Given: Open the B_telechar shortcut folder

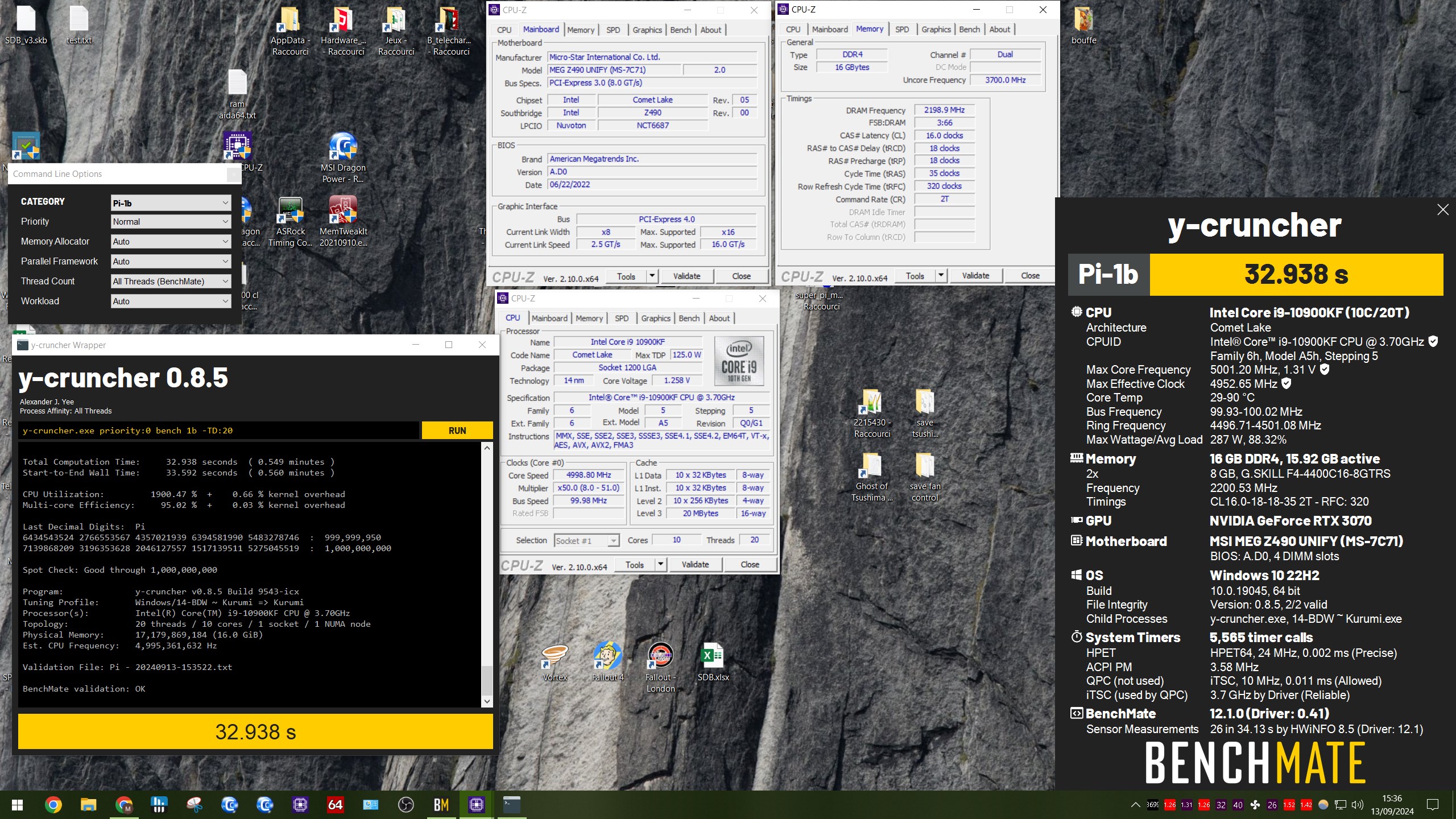Looking at the screenshot, I should tap(449, 31).
